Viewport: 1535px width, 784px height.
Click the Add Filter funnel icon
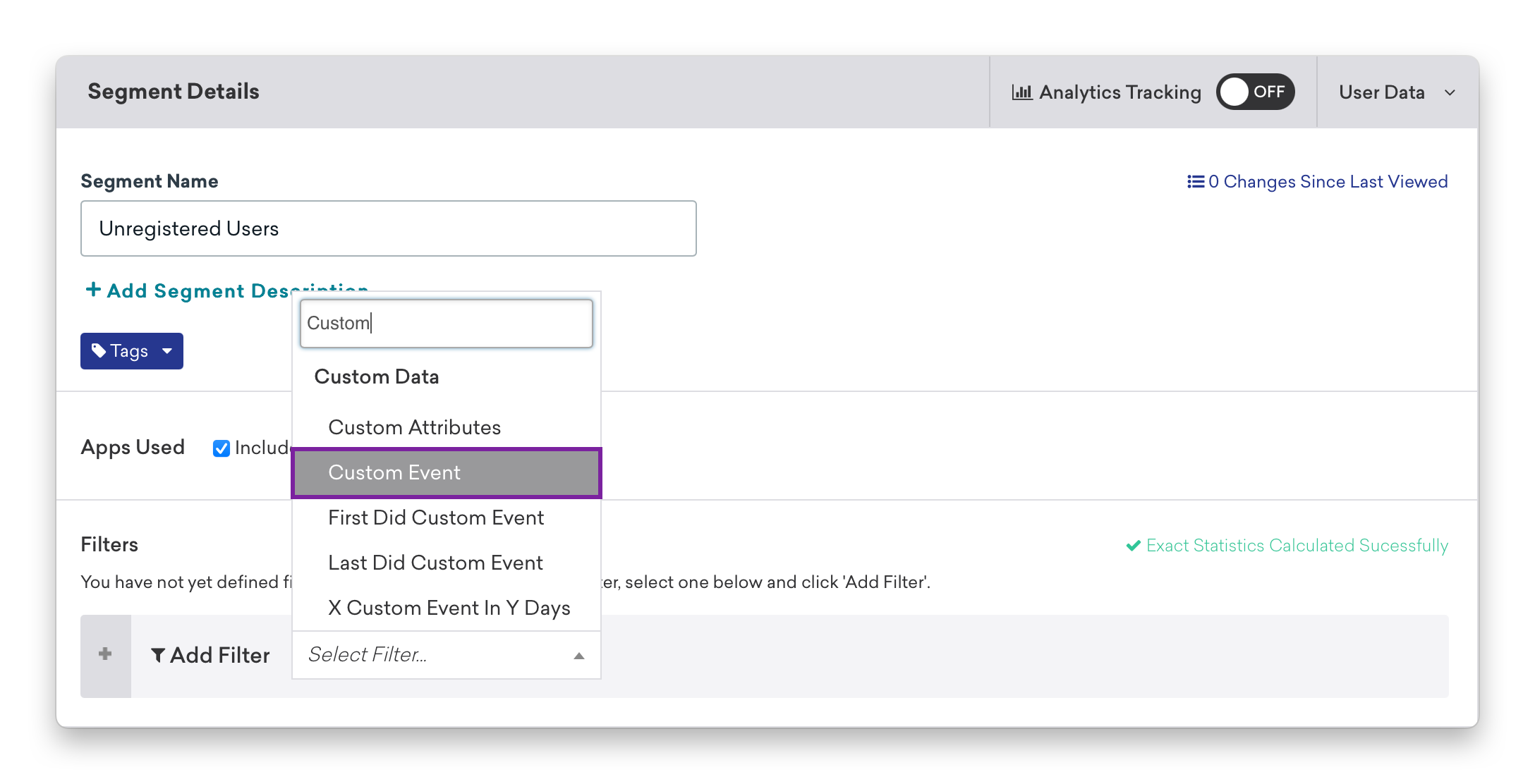[x=159, y=656]
